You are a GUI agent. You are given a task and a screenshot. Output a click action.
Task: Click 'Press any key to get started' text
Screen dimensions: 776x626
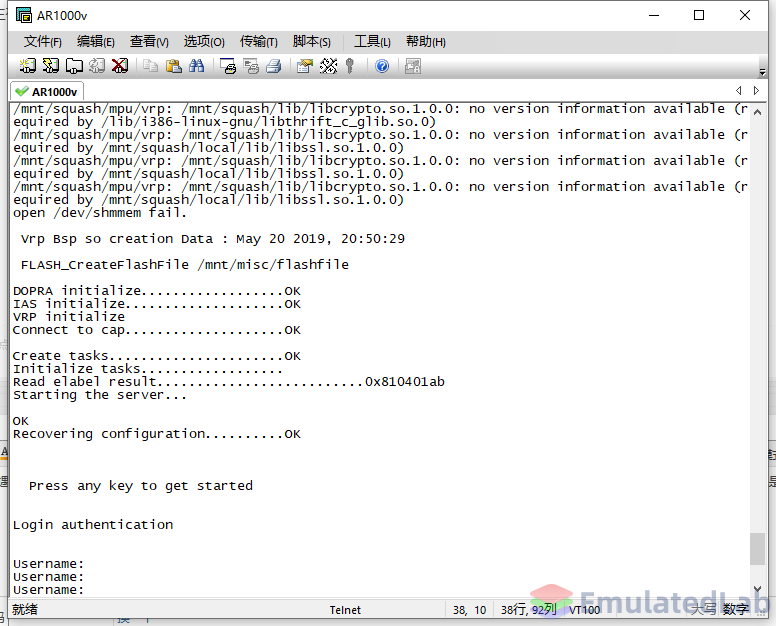point(141,485)
